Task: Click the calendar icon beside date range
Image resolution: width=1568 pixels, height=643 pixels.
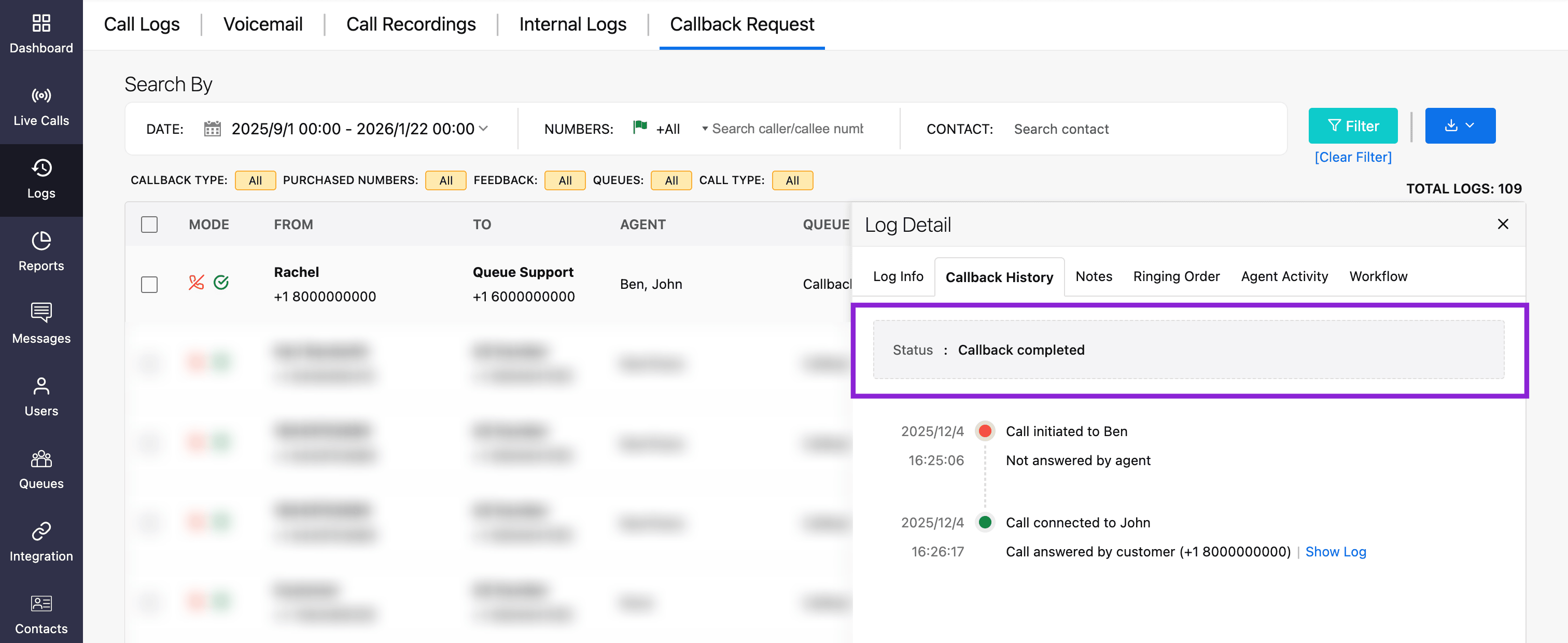Action: (x=212, y=129)
